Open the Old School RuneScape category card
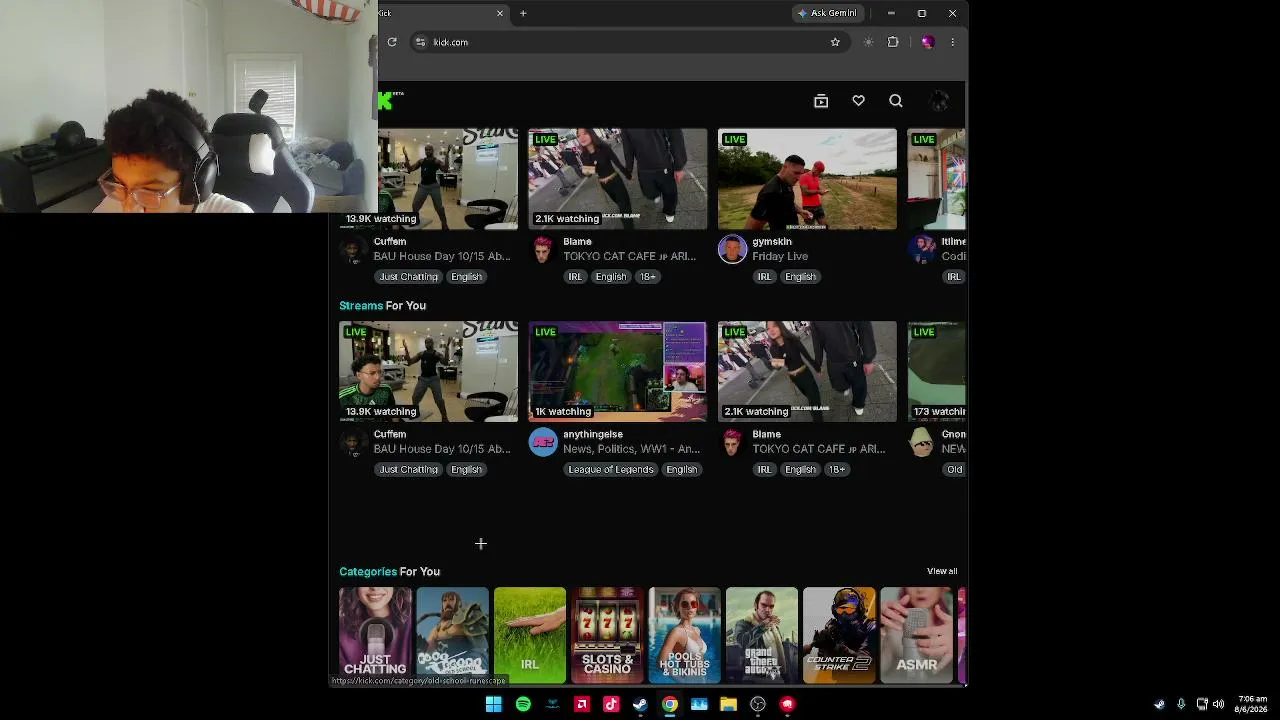 click(452, 635)
